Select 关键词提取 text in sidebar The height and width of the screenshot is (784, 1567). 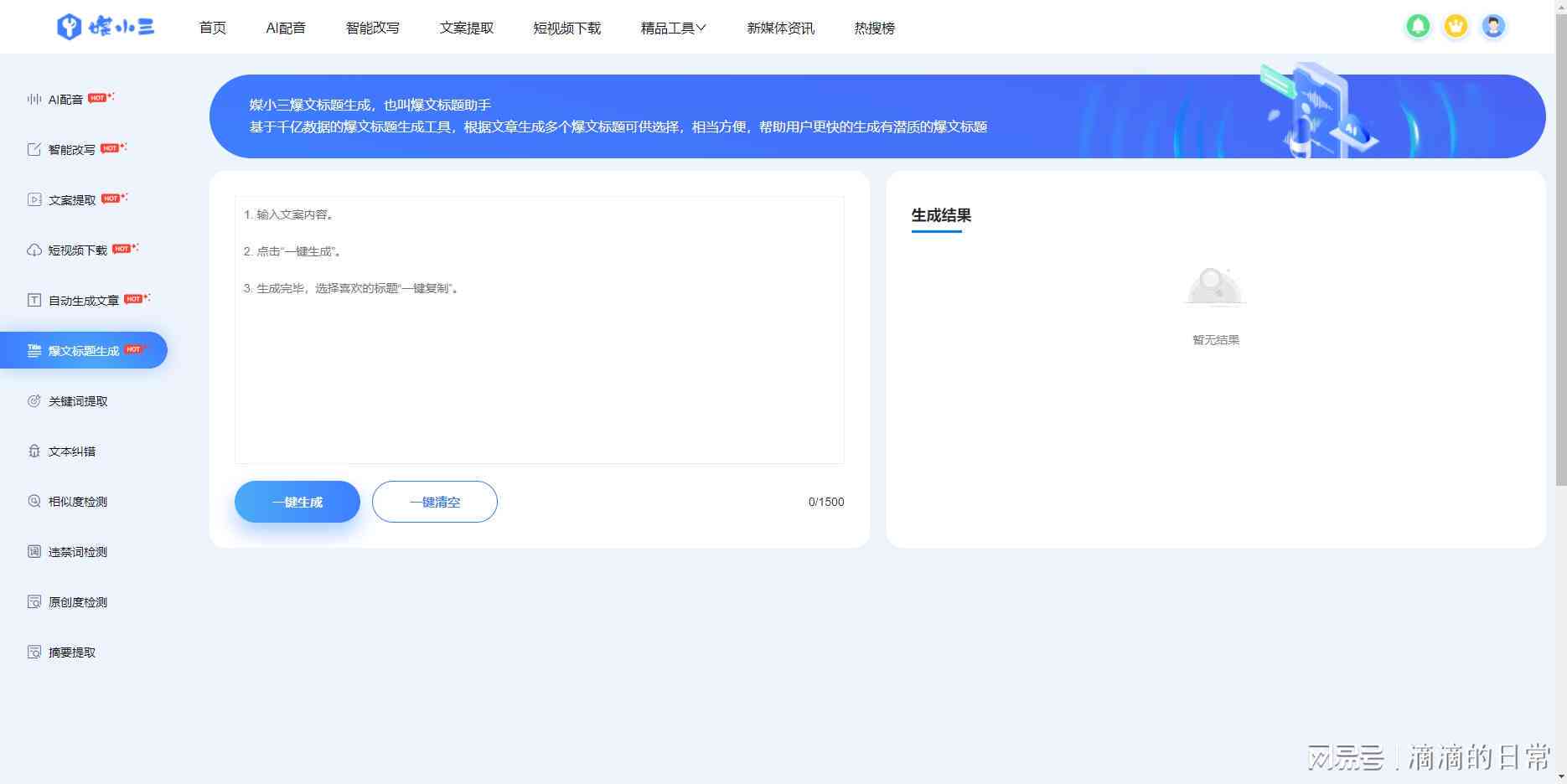coord(78,401)
